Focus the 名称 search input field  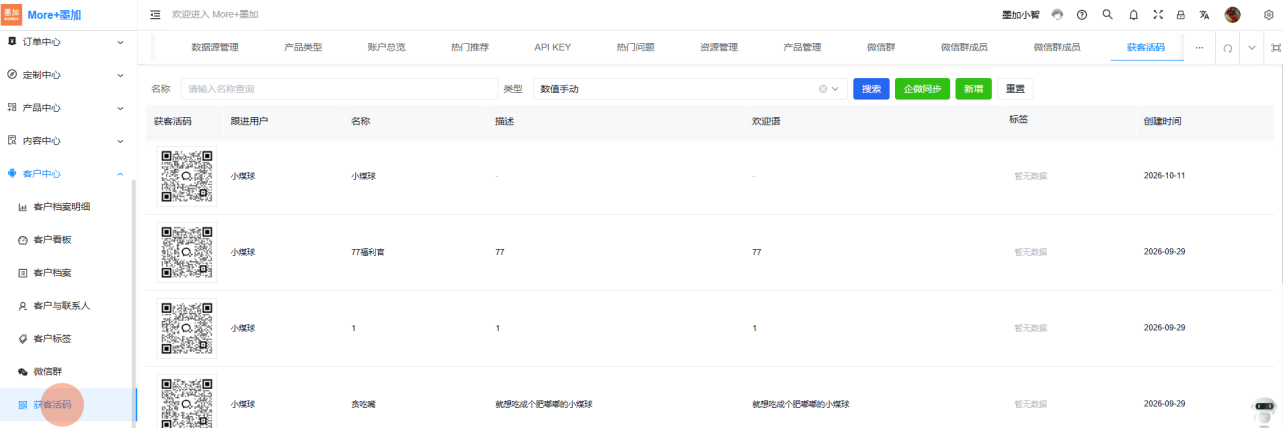pos(339,89)
